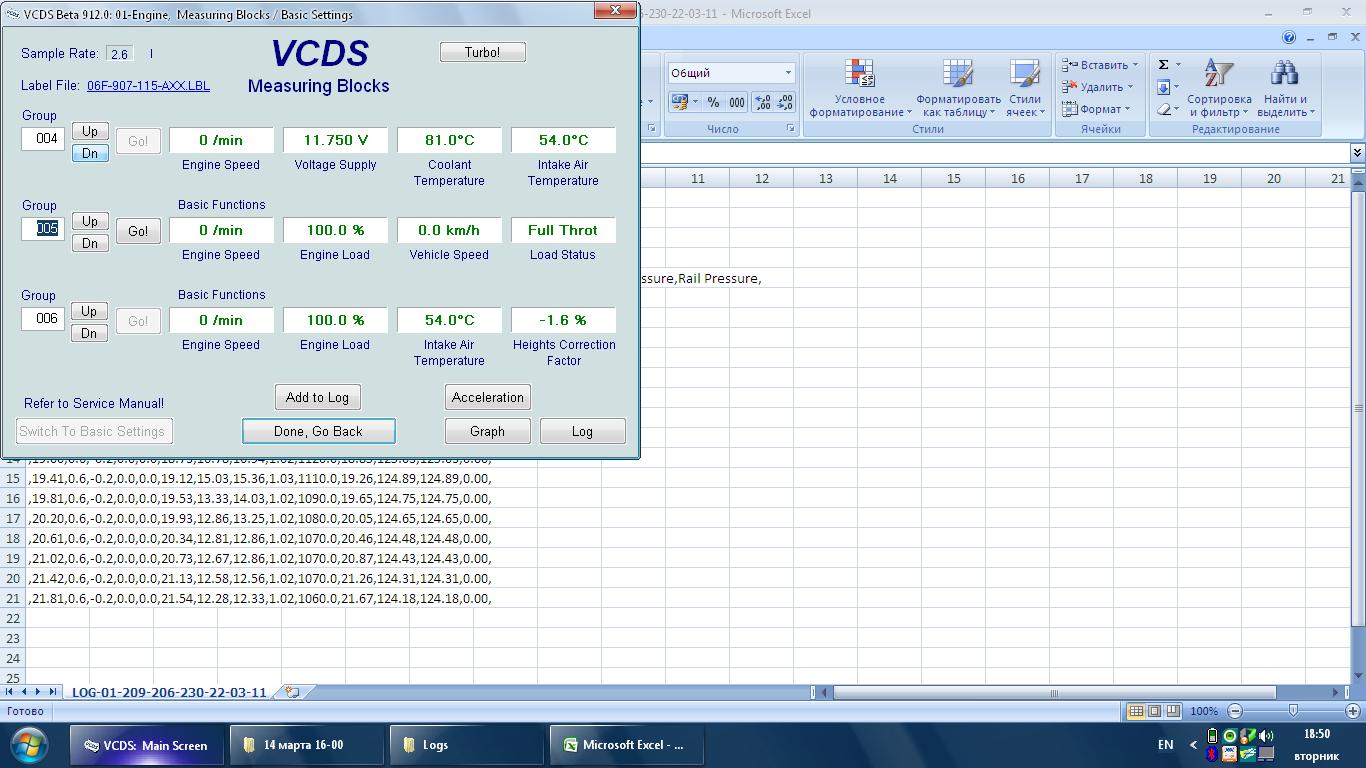
Task: Apply percent style in Number group
Action: pyautogui.click(x=713, y=102)
